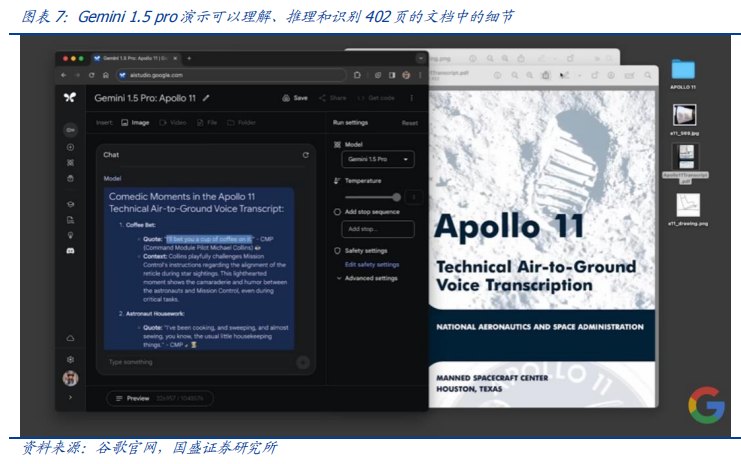The height and width of the screenshot is (464, 741).
Task: Open the cloud icon in sidebar
Action: [x=70, y=338]
